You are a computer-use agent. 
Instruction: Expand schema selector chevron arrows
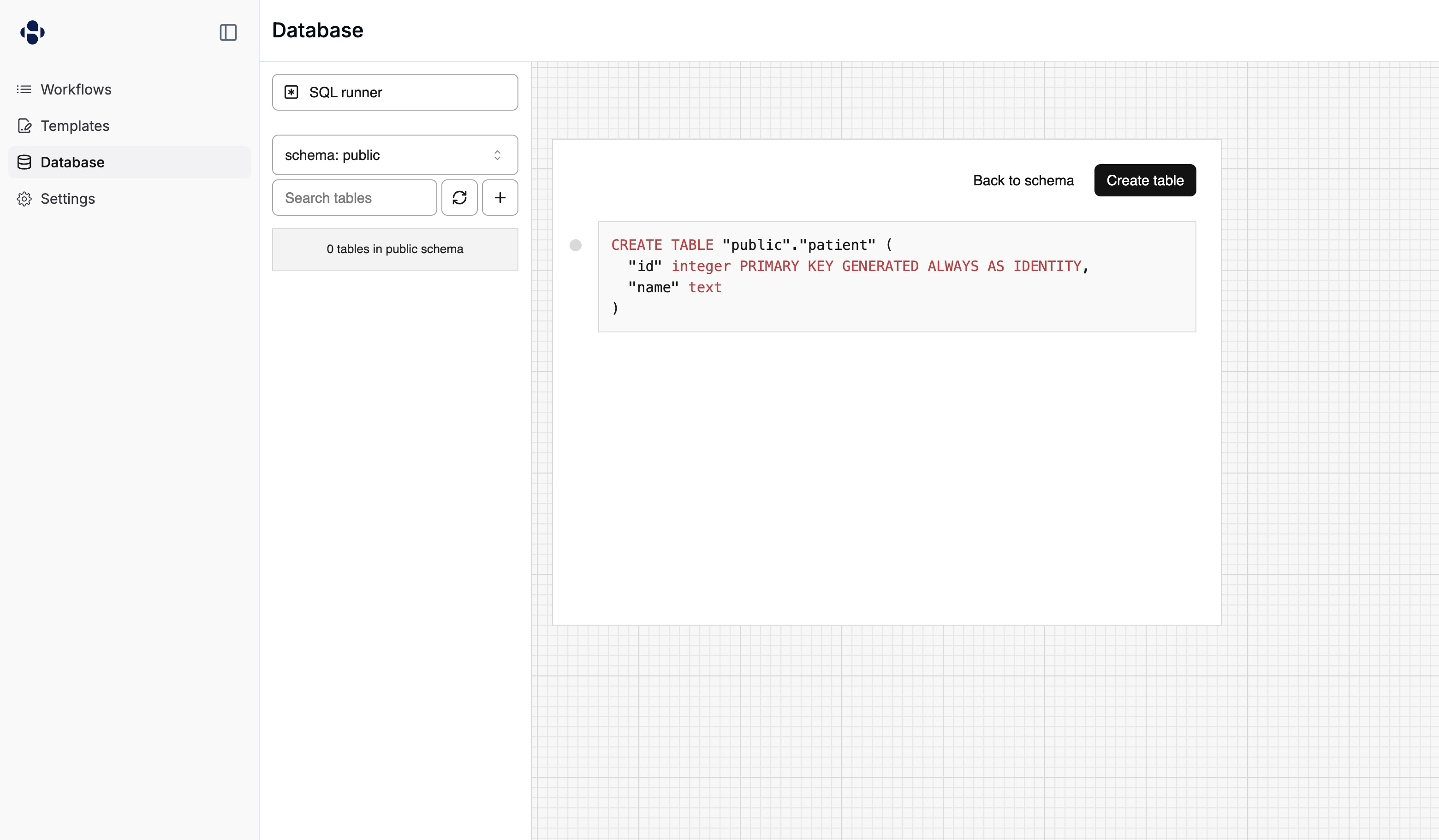tap(497, 155)
